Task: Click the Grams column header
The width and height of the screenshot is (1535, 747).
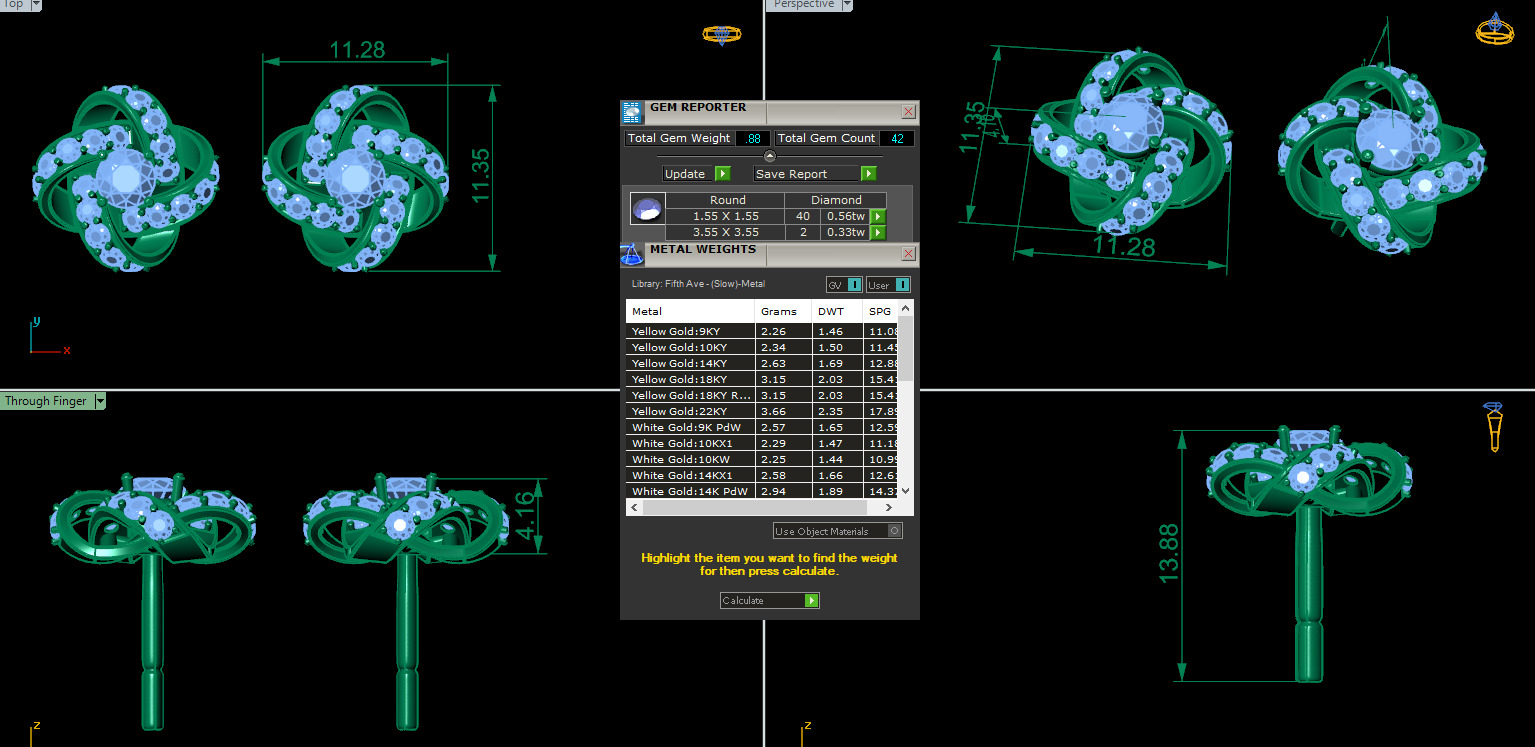Action: coord(784,311)
